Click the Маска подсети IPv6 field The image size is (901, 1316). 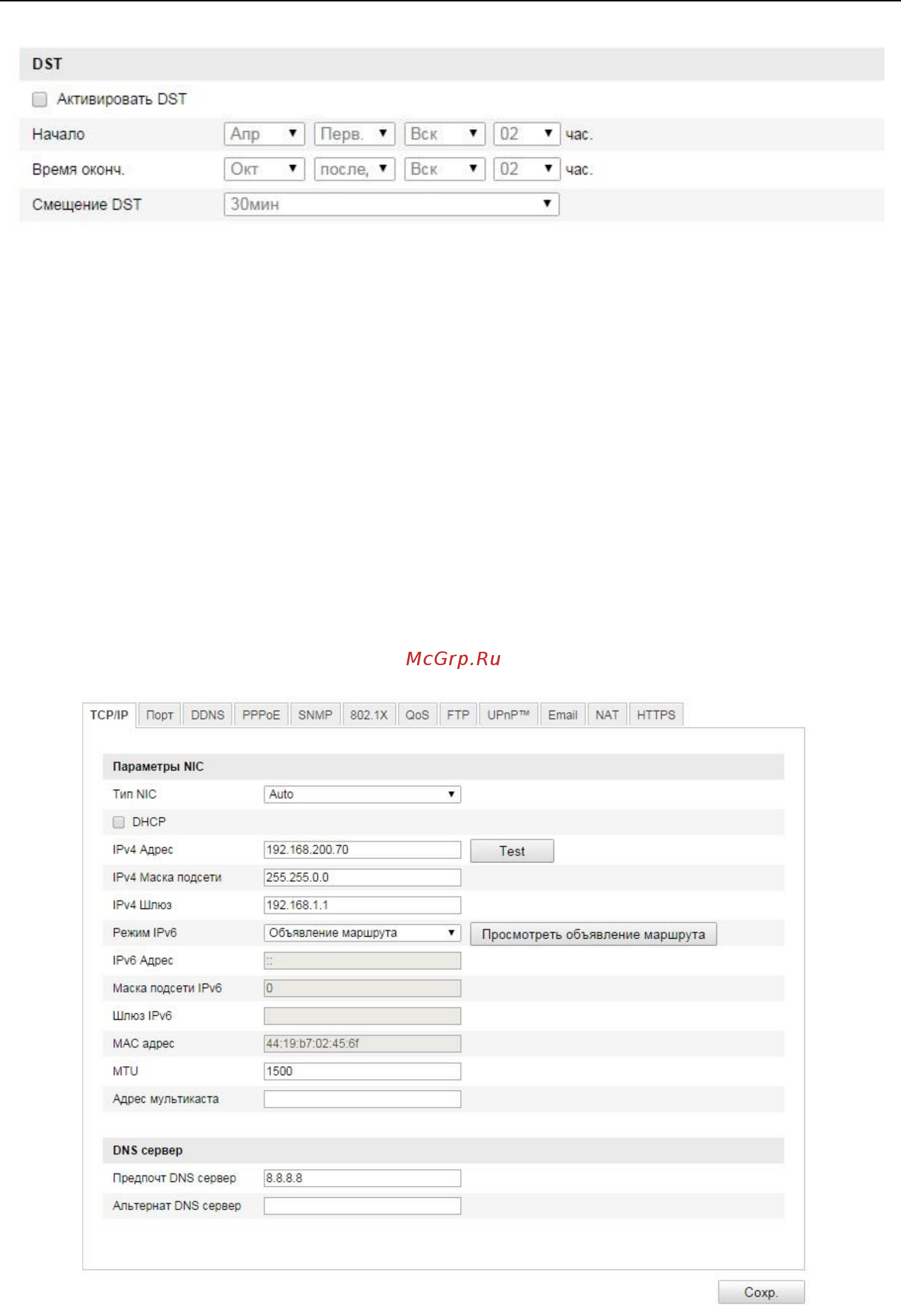pyautogui.click(x=362, y=989)
